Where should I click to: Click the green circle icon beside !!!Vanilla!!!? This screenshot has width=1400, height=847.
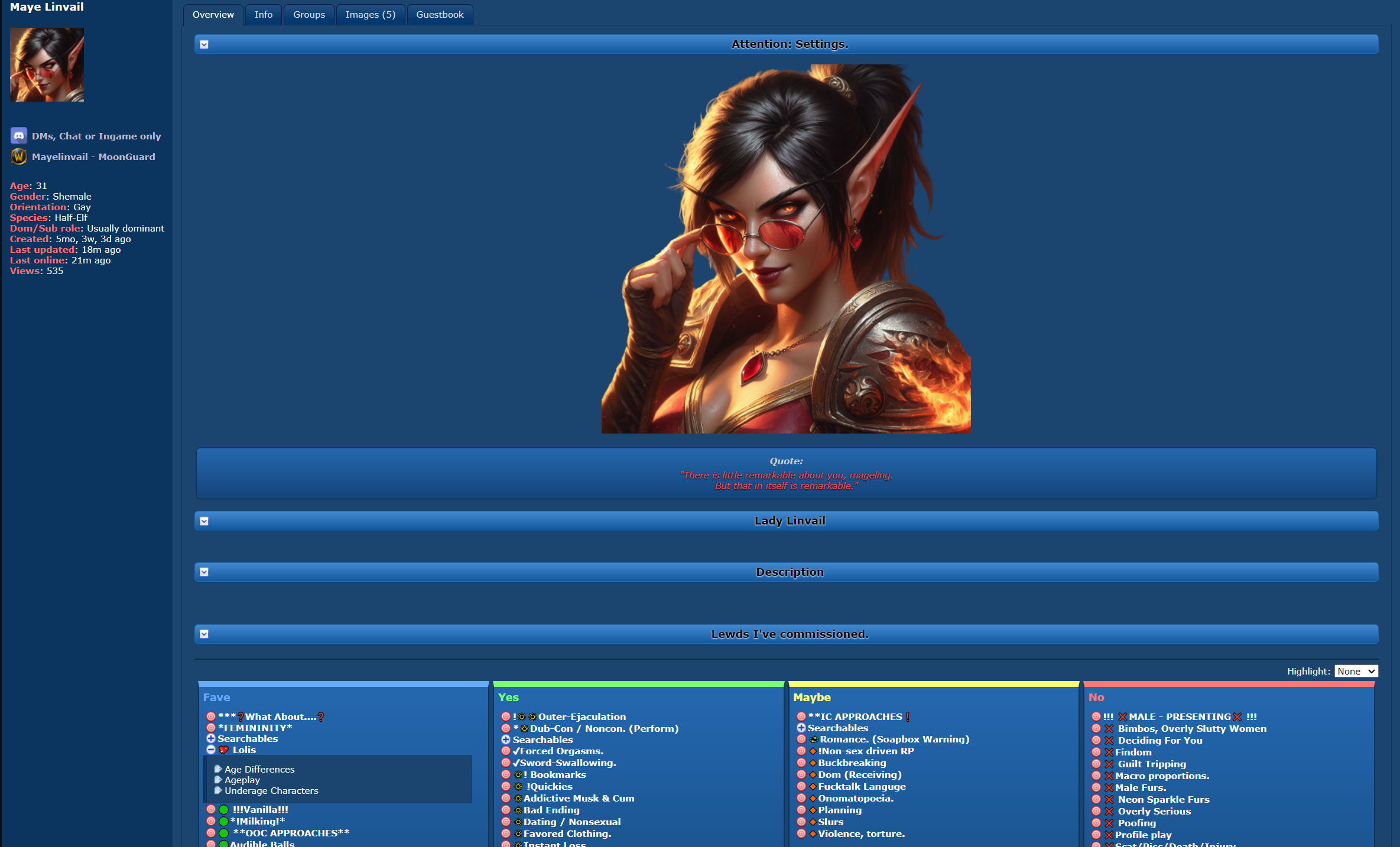[223, 810]
